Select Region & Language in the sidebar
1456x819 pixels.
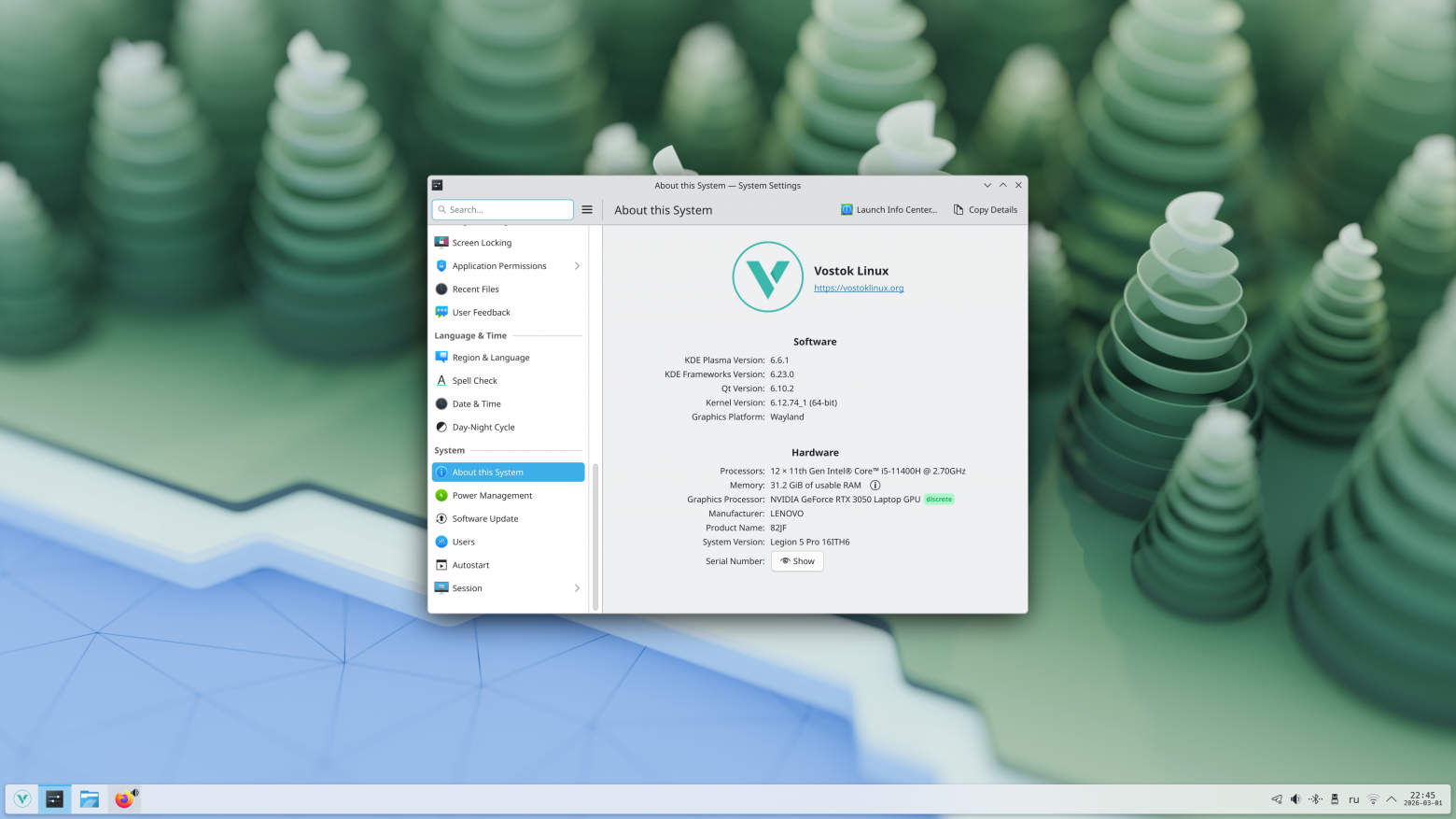491,357
